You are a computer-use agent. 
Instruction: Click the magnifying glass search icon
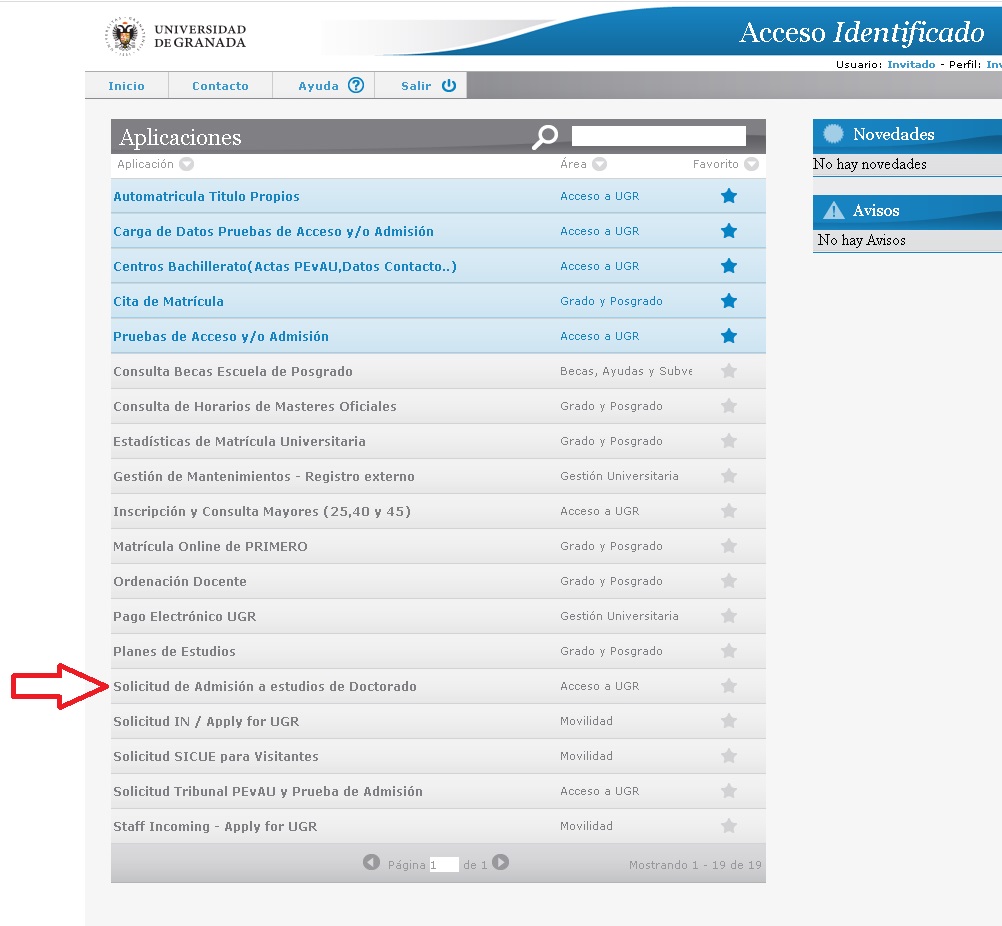(545, 137)
